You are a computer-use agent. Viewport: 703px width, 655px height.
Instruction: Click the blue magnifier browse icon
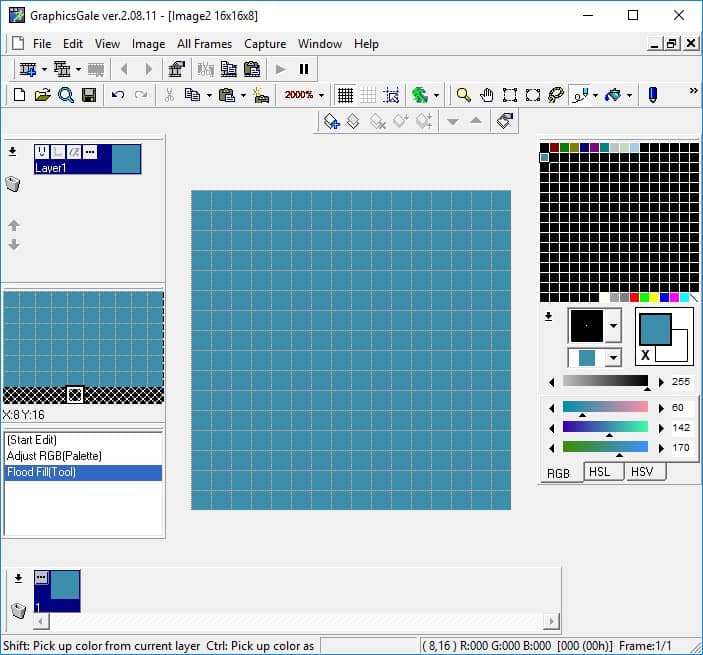tap(66, 95)
